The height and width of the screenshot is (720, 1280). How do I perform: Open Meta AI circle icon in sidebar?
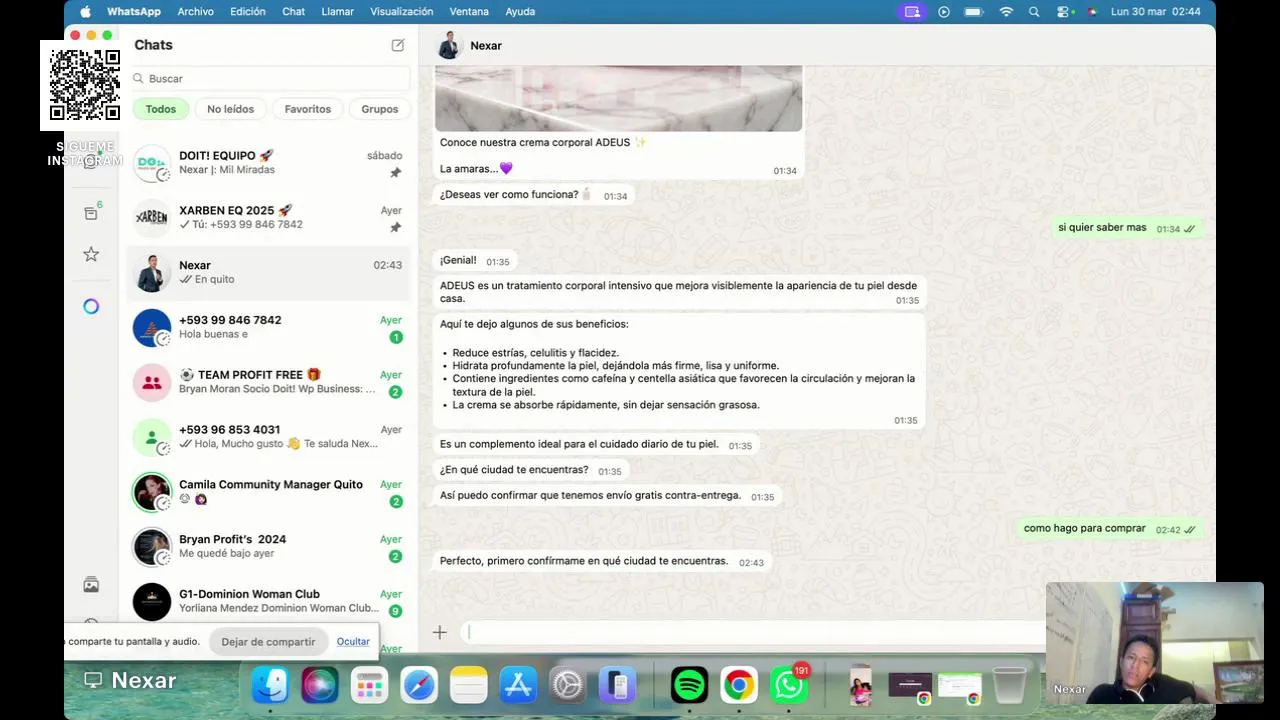pos(91,306)
